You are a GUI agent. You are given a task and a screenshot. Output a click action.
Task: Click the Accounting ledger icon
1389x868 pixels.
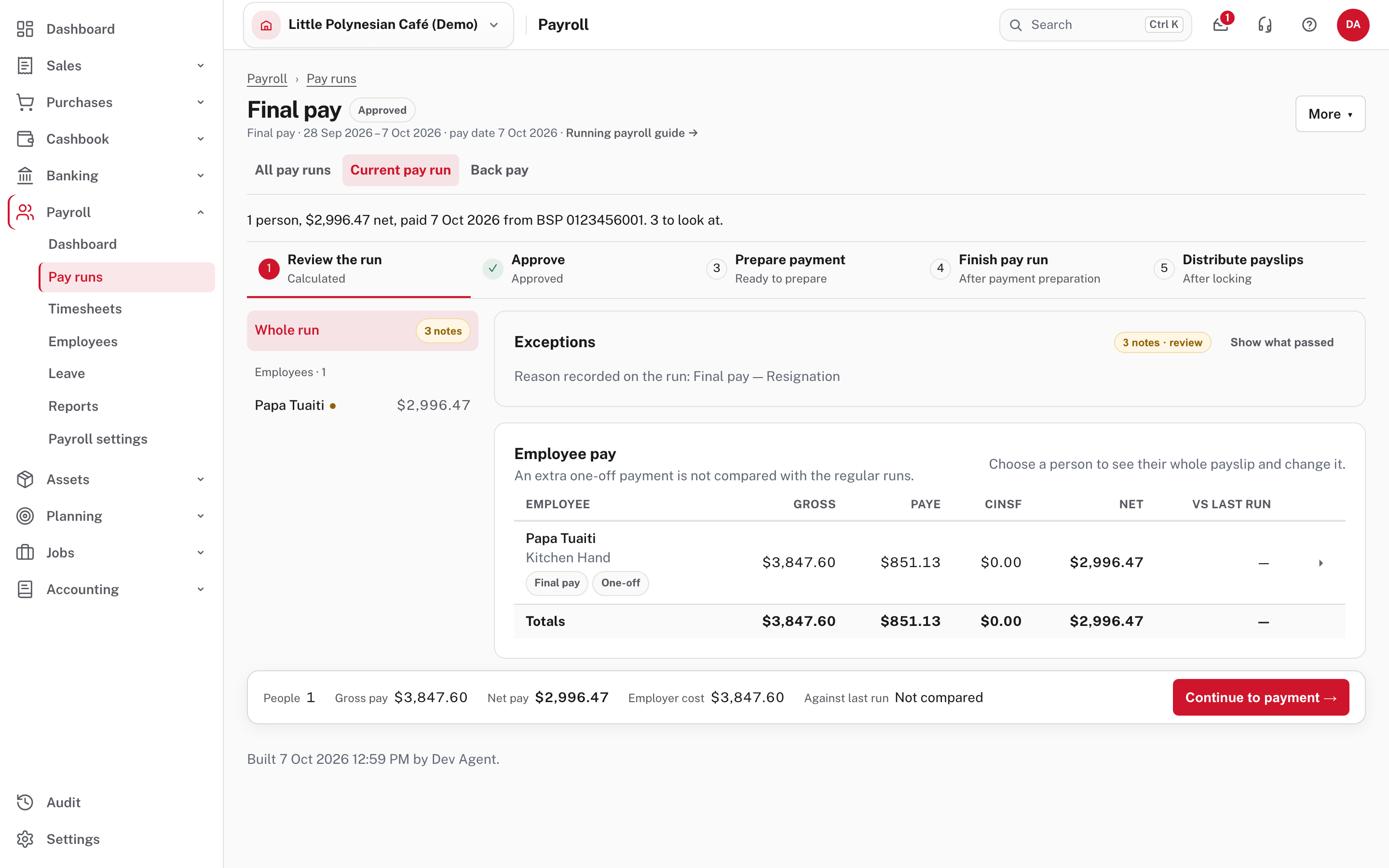point(25,590)
